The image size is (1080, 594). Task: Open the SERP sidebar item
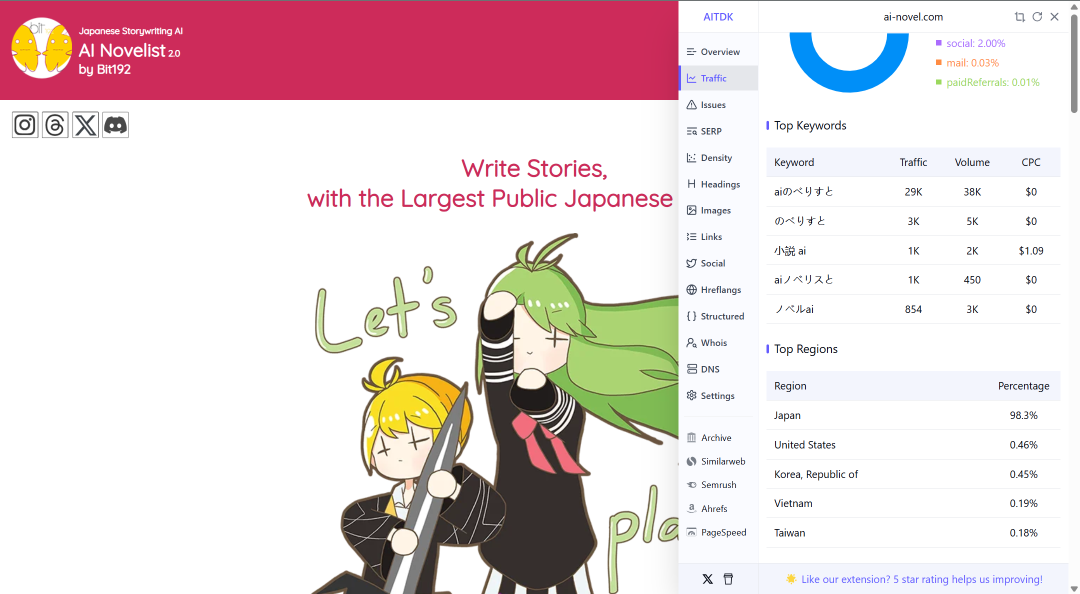[718, 131]
